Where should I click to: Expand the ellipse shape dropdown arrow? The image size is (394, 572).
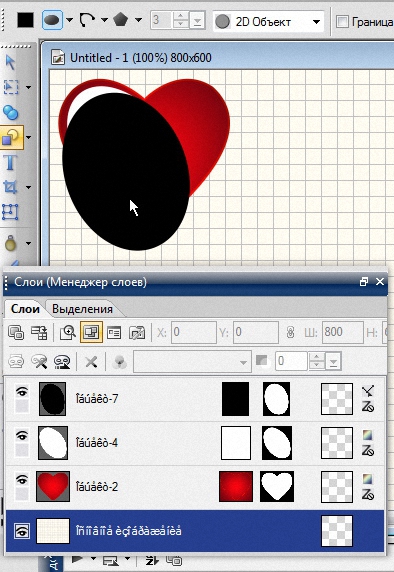pyautogui.click(x=69, y=20)
